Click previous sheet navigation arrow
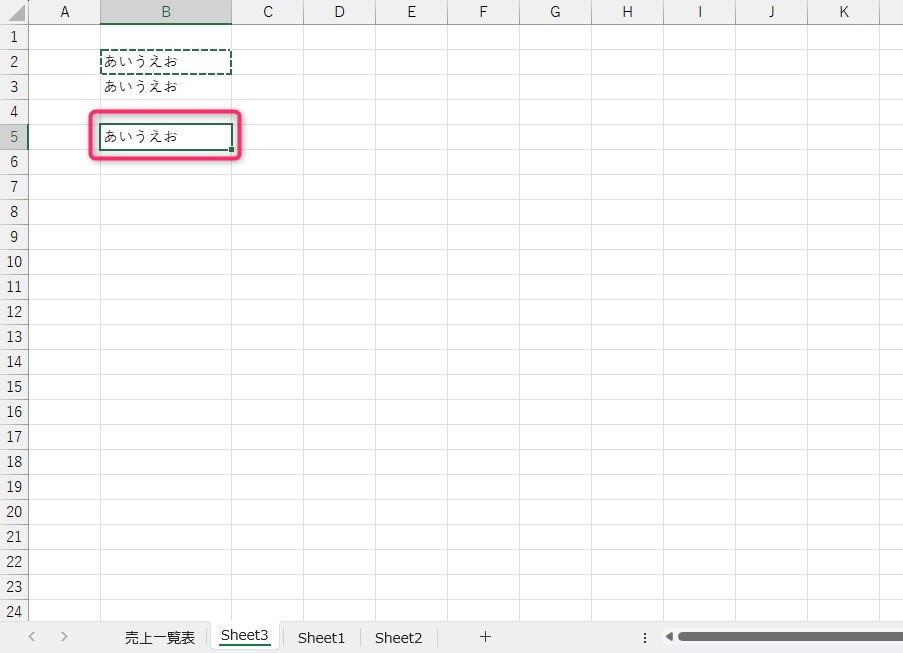 32,637
